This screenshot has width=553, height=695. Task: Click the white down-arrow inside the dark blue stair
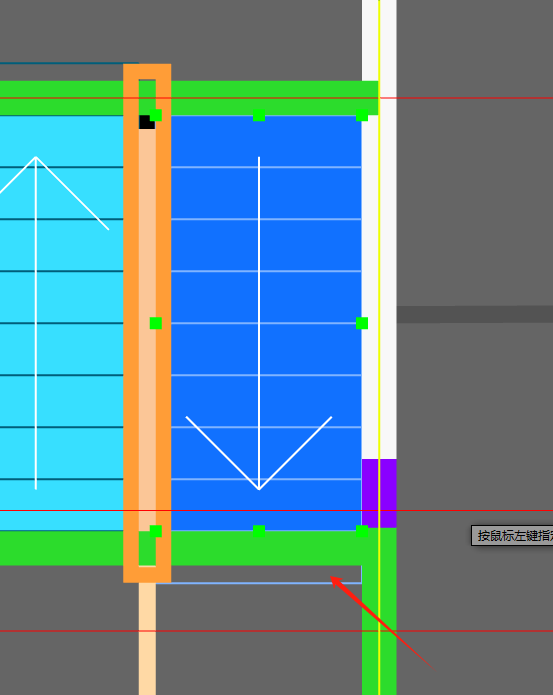259,323
